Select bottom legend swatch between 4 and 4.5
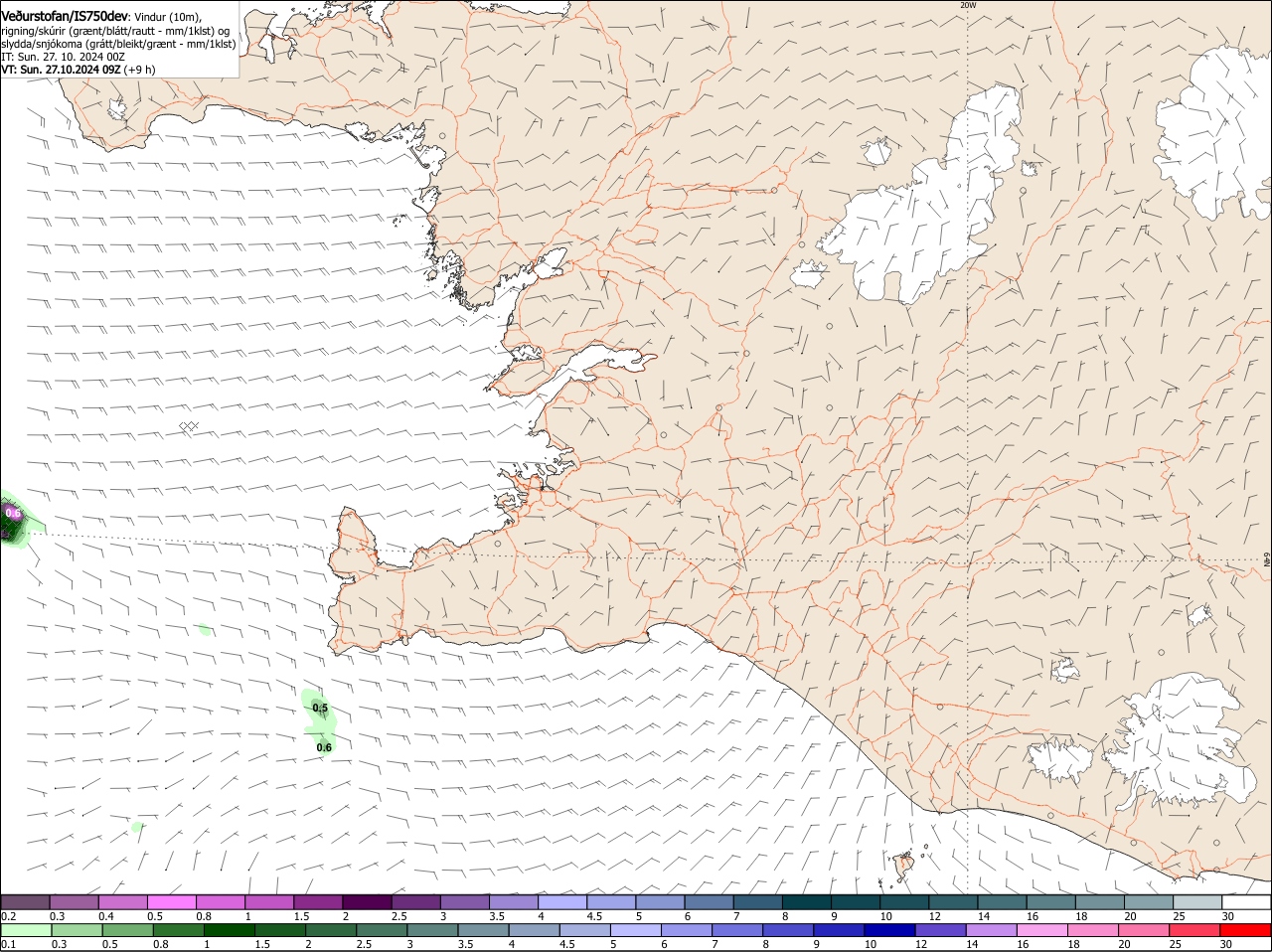 coord(534,930)
